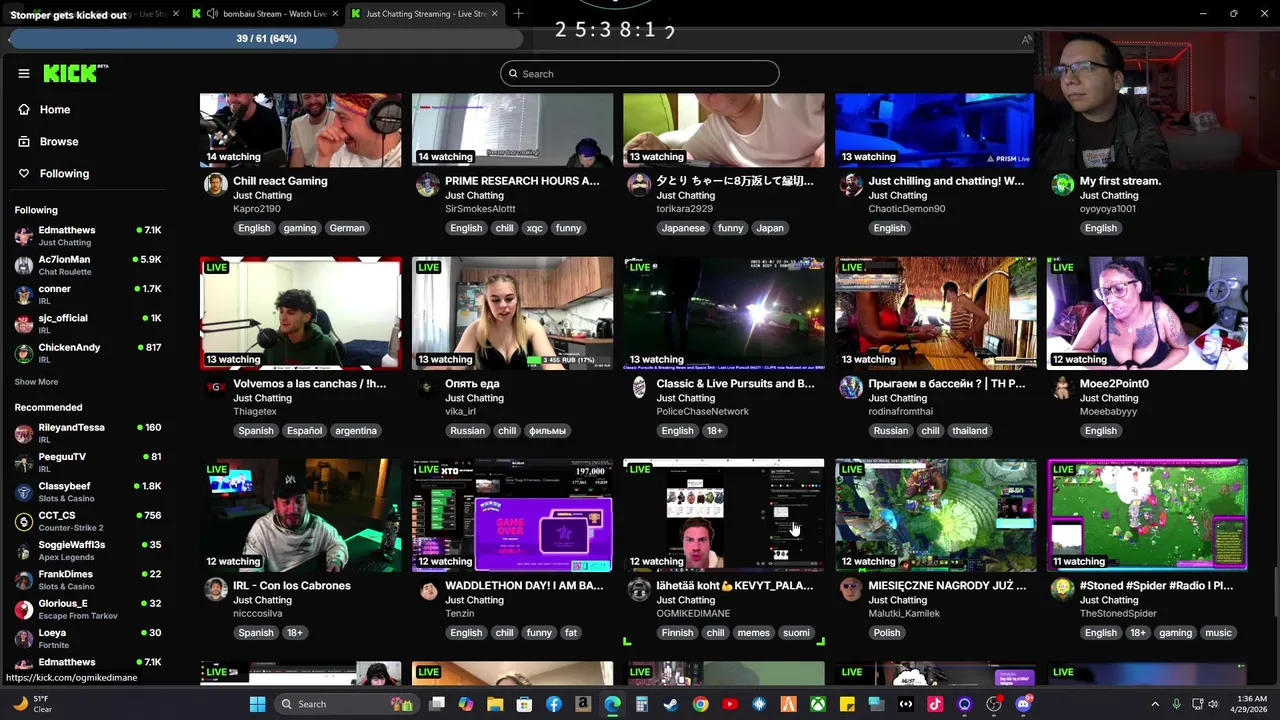Expand Show More following list
Viewport: 1280px width, 720px height.
[x=36, y=382]
